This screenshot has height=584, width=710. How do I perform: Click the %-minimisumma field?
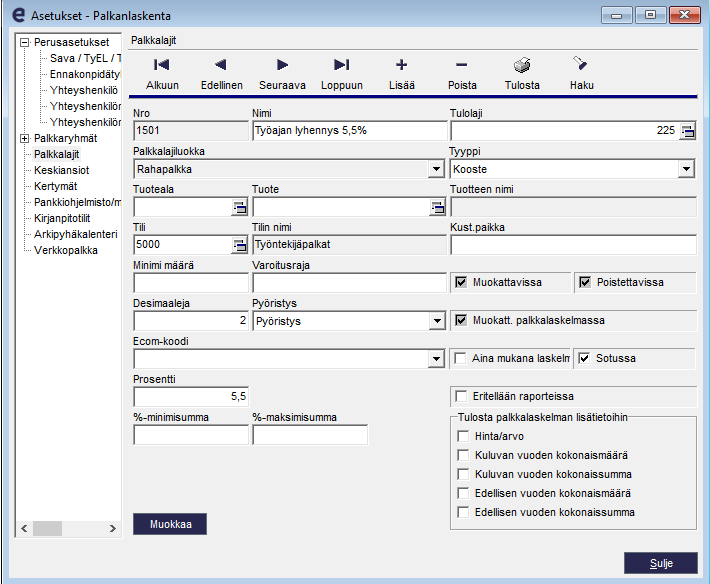[x=191, y=436]
